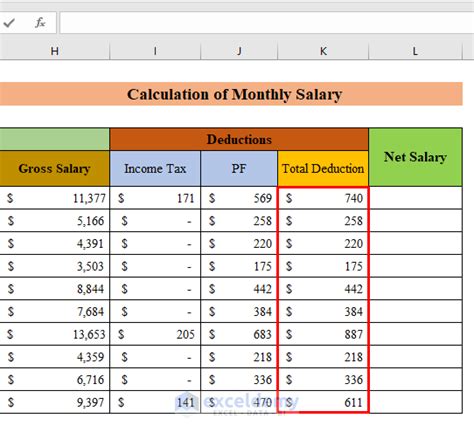This screenshot has width=474, height=432.
Task: Open Insert Function fx button
Action: point(40,23)
